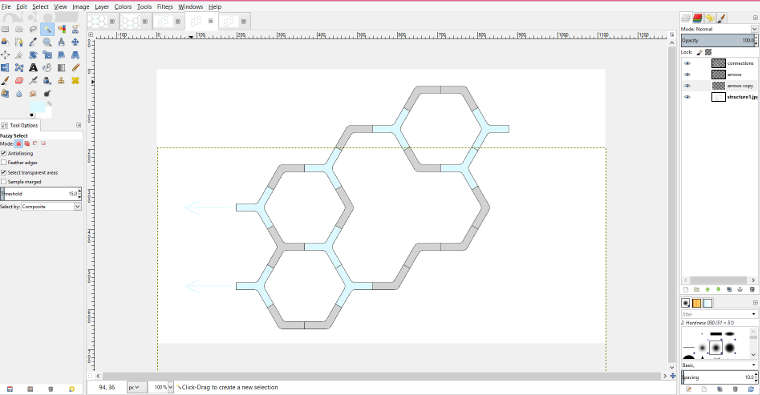The width and height of the screenshot is (760, 395).
Task: Select the Zoom magnifier tool
Action: click(47, 42)
